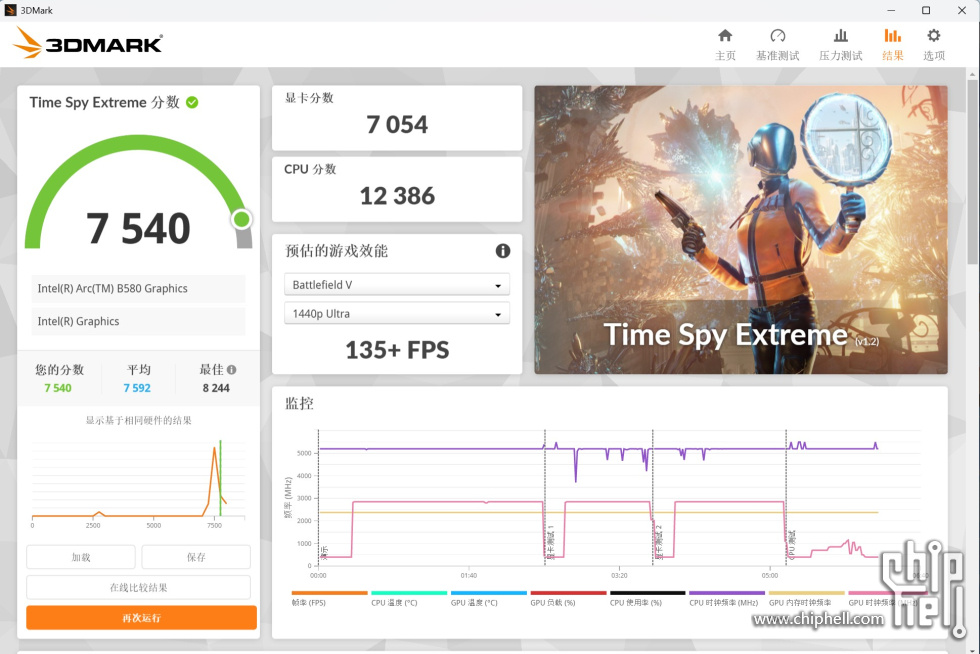The width and height of the screenshot is (980, 654).
Task: Click the "Intel(R) Graphics" entry
Action: tap(138, 321)
